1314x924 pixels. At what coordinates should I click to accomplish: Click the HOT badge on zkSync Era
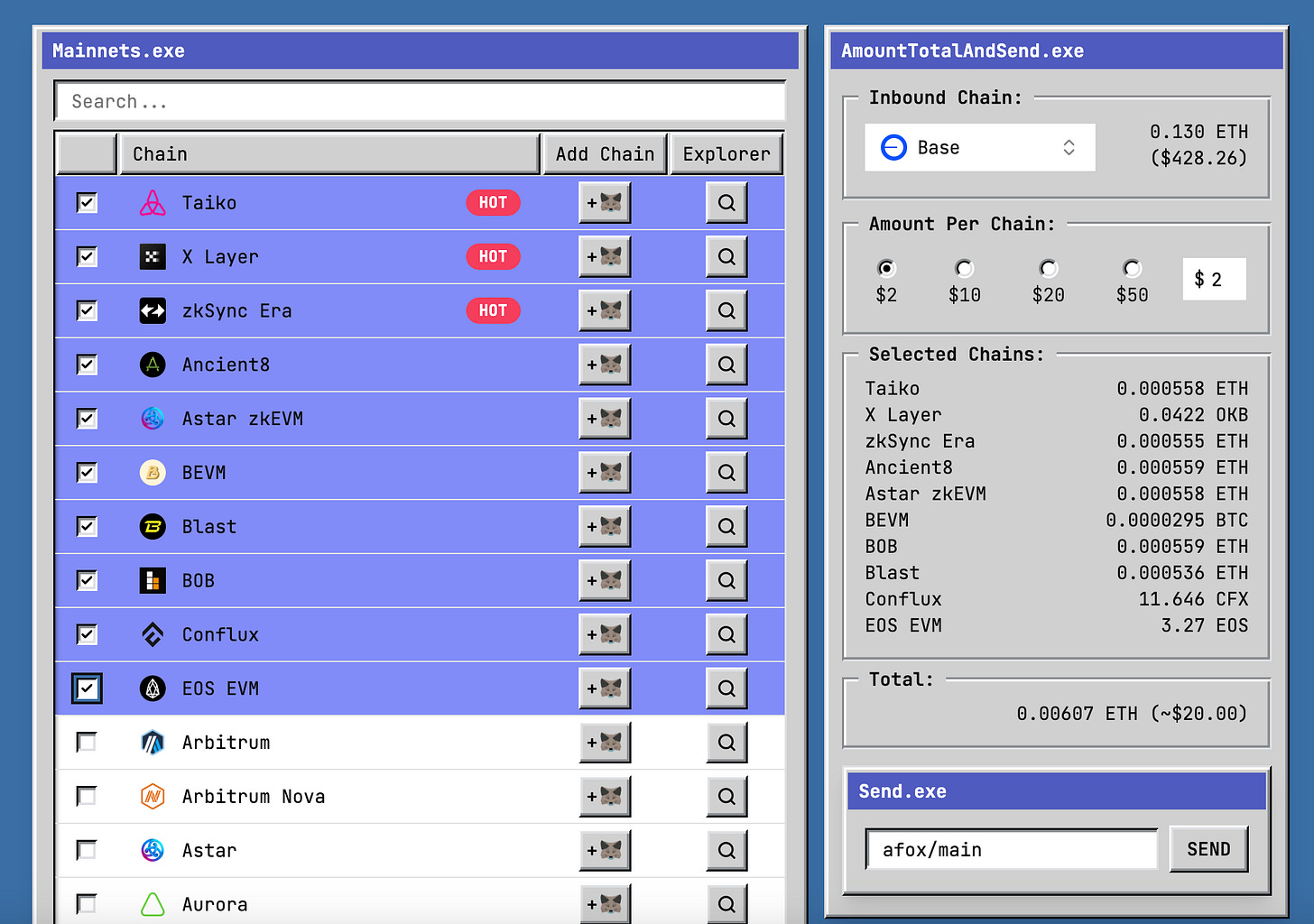click(493, 310)
